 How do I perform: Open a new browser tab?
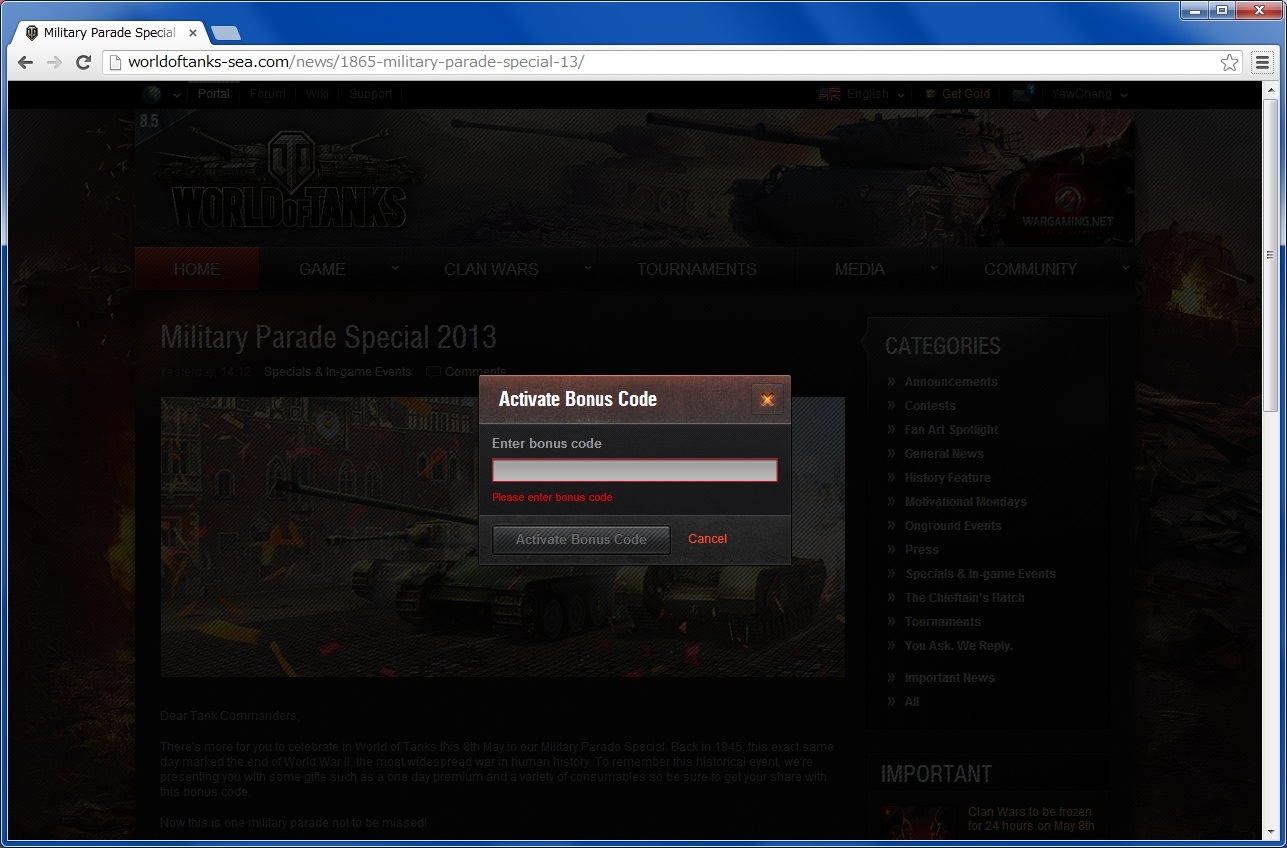pyautogui.click(x=226, y=33)
